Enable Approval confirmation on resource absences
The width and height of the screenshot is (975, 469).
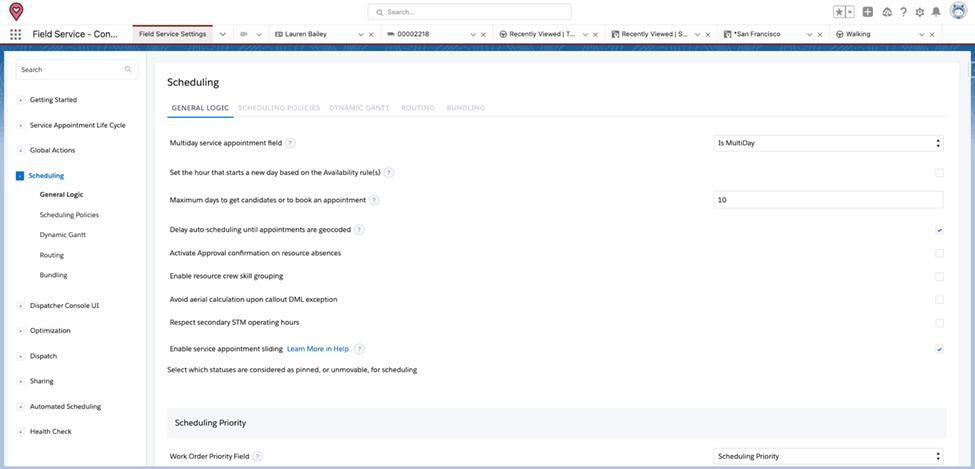click(x=940, y=253)
